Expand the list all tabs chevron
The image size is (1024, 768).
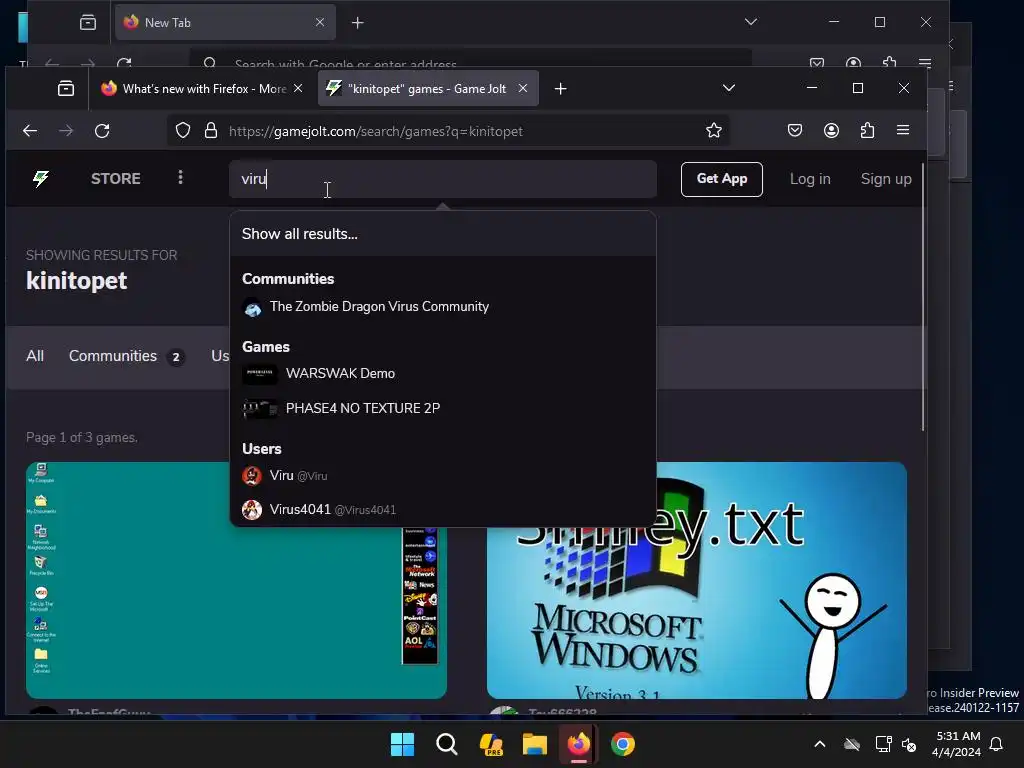(x=729, y=88)
